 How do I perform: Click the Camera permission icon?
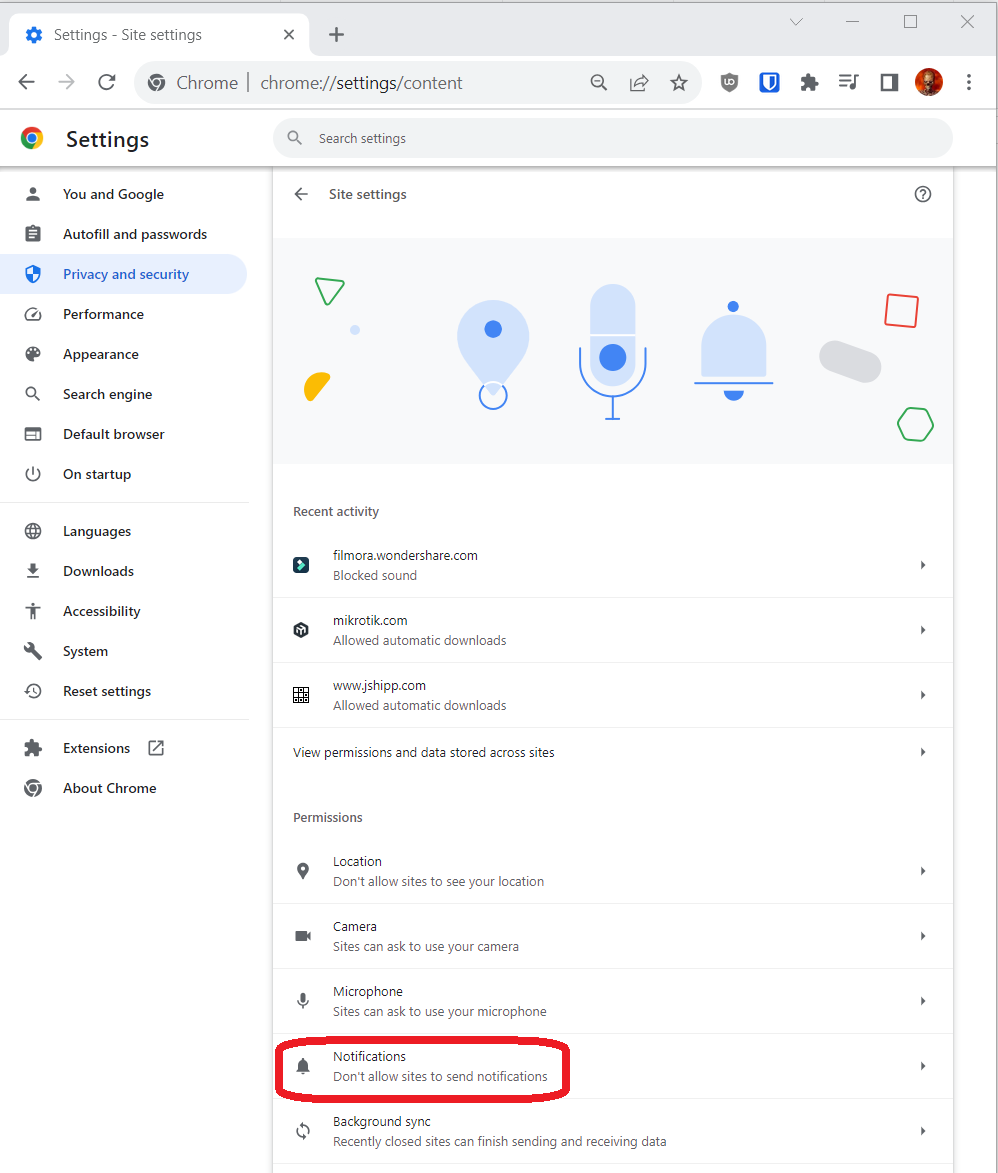303,936
